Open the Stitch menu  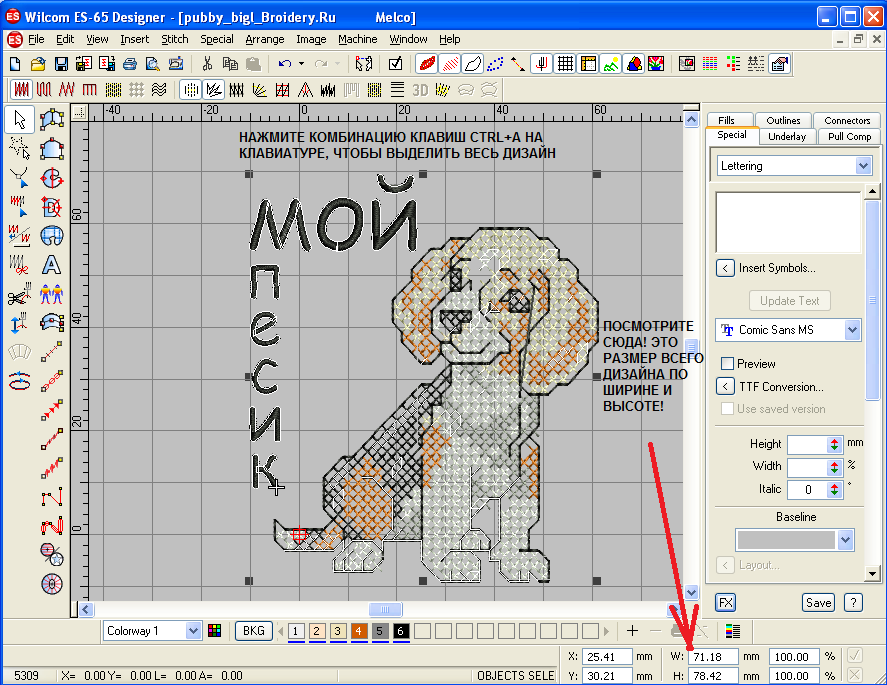(x=175, y=39)
